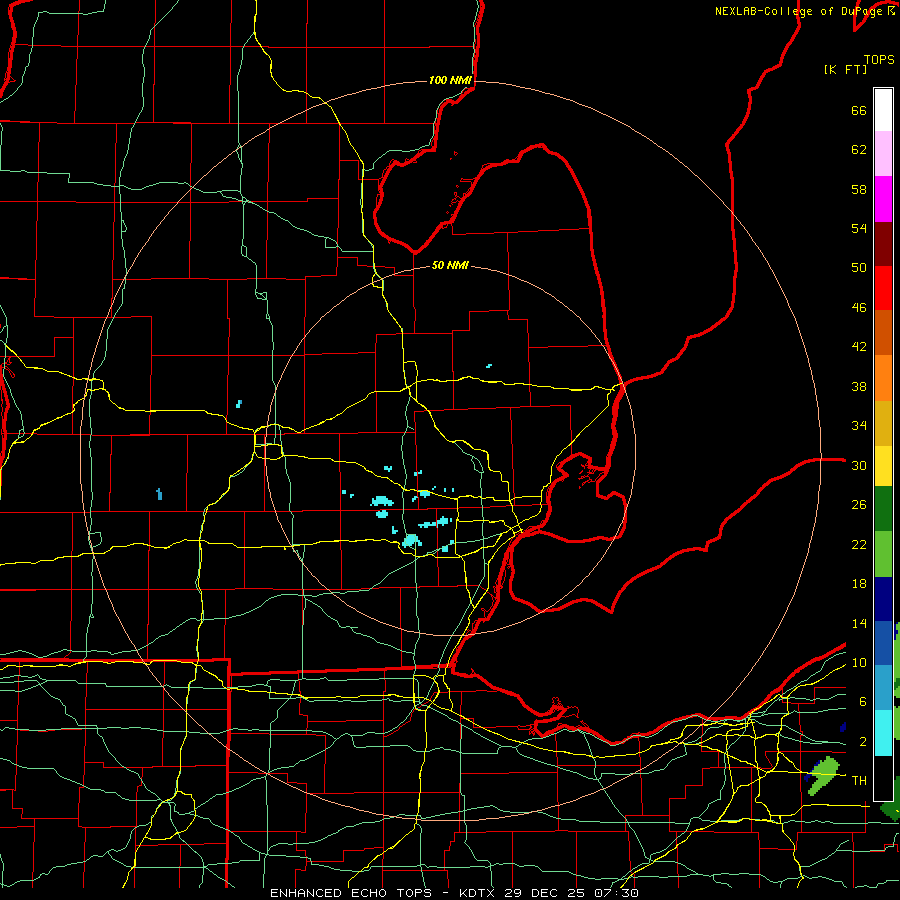Image resolution: width=900 pixels, height=900 pixels.
Task: Click the legend value "22"
Action: pyautogui.click(x=859, y=544)
